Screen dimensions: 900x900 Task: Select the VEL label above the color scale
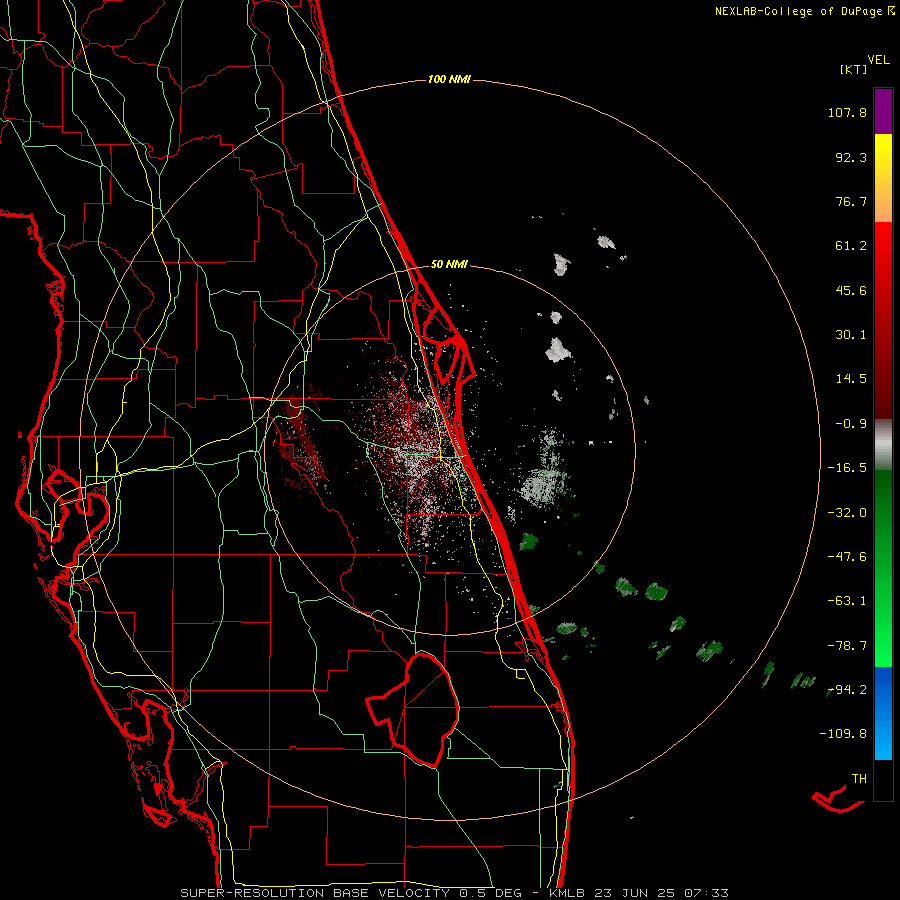click(878, 60)
